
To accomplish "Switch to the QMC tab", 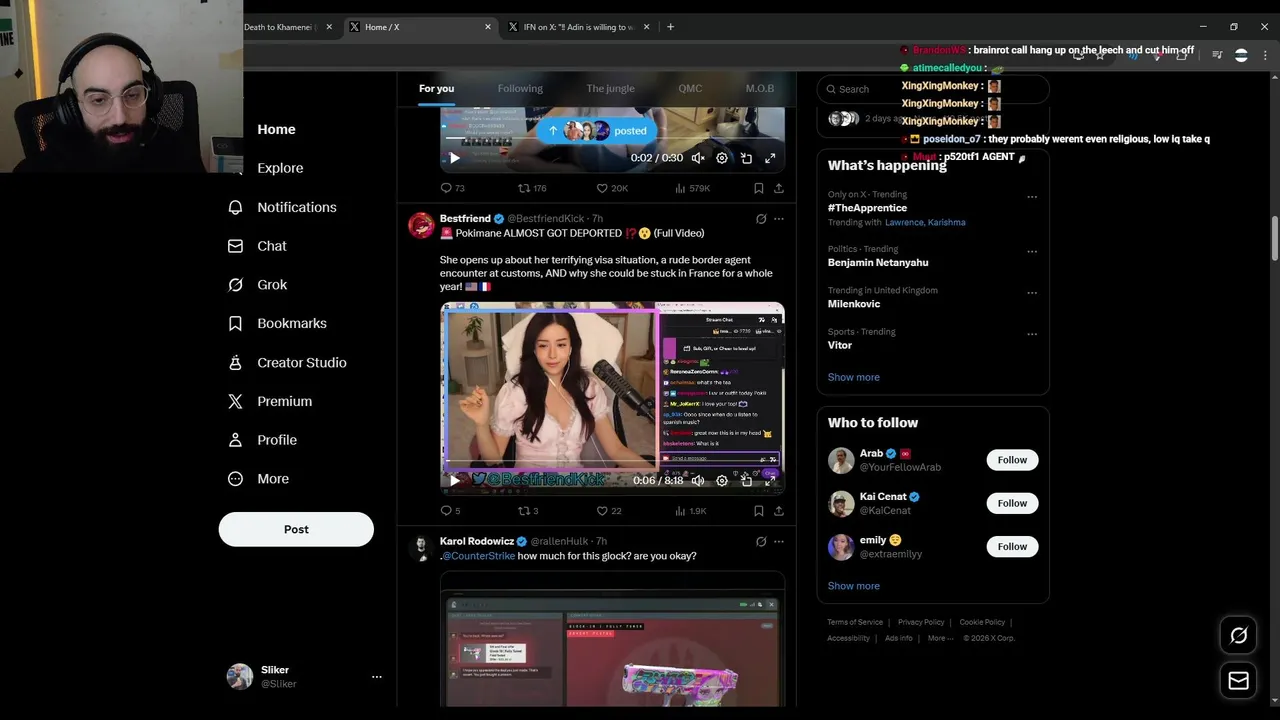I will pos(690,89).
